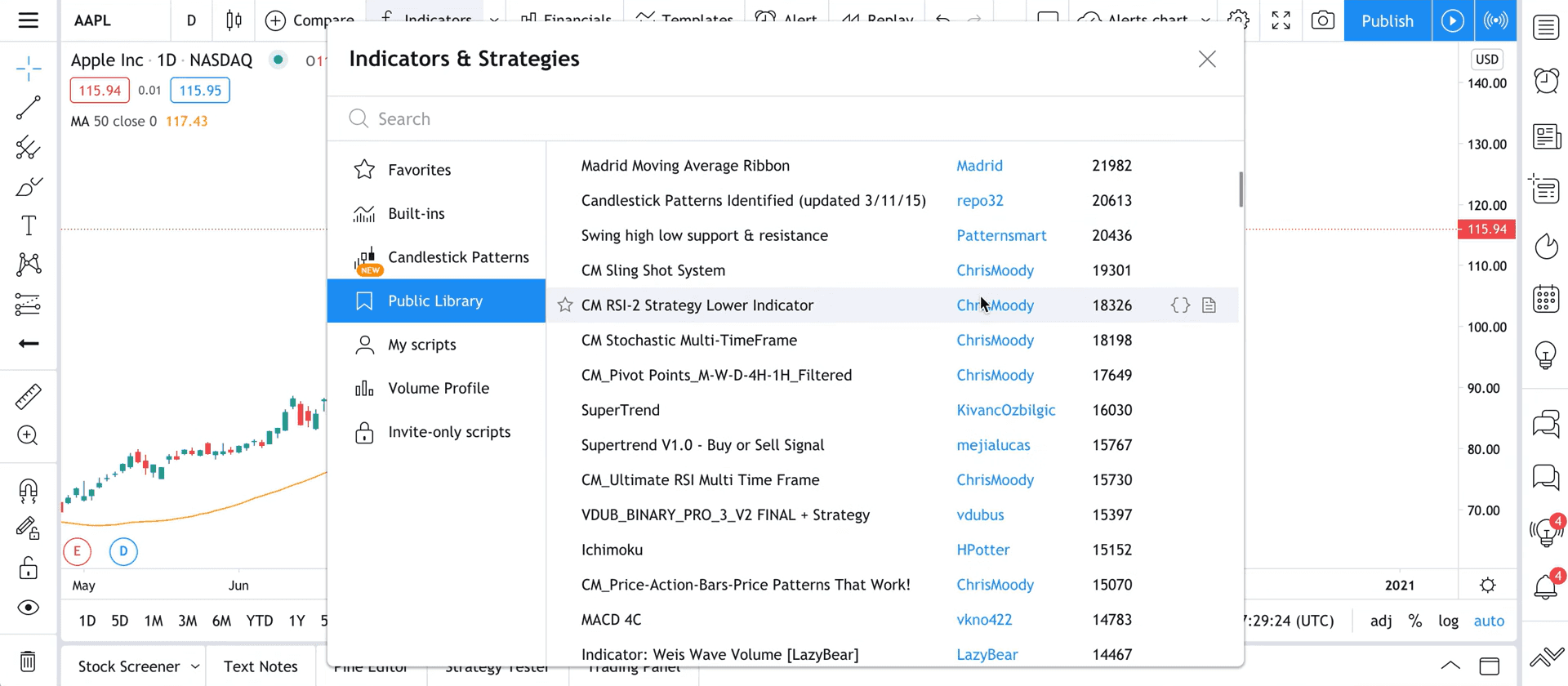Select the ruler measure tool
The width and height of the screenshot is (1568, 686).
(x=29, y=397)
